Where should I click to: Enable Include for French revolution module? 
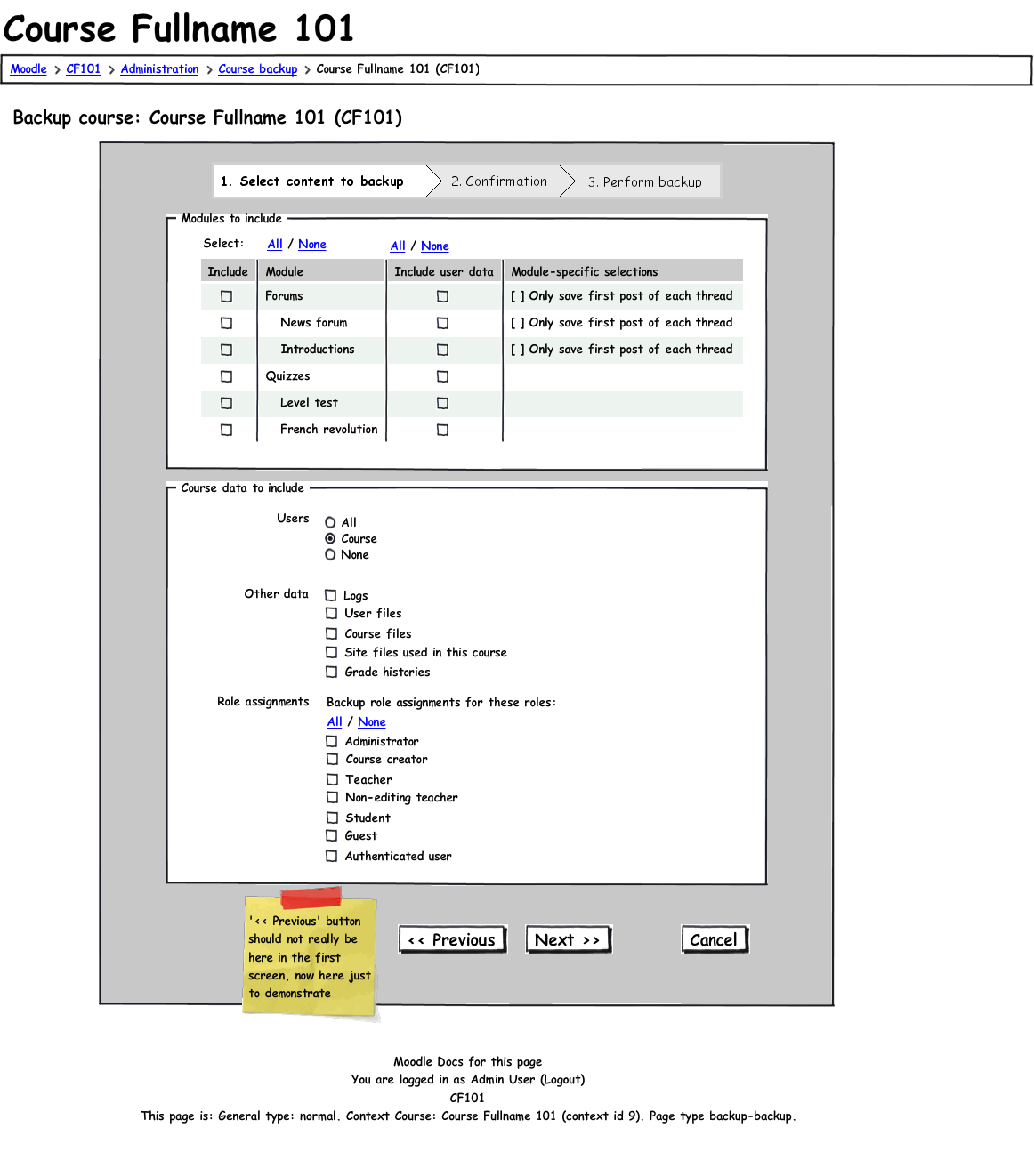pos(226,430)
